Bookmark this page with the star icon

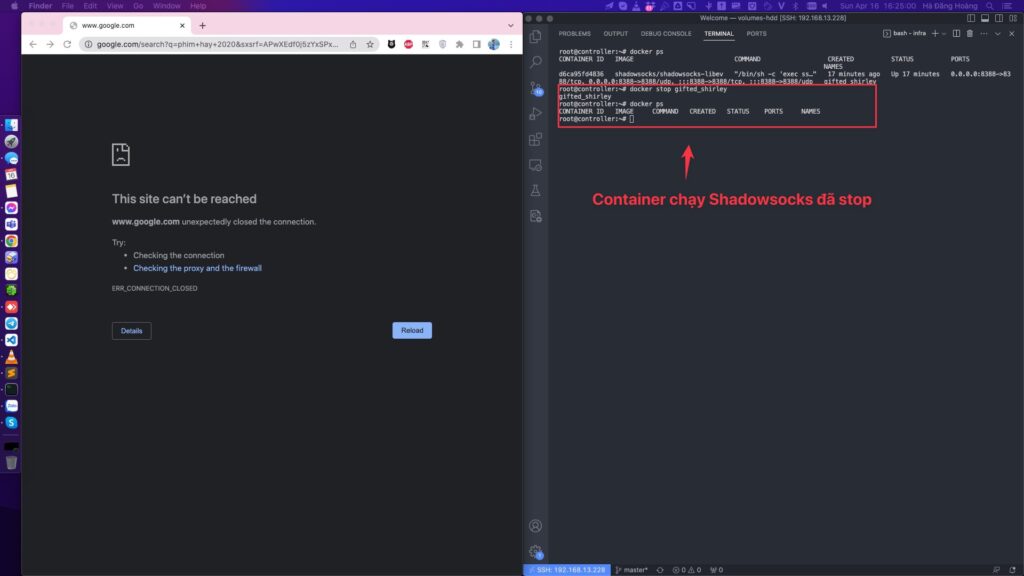370,44
